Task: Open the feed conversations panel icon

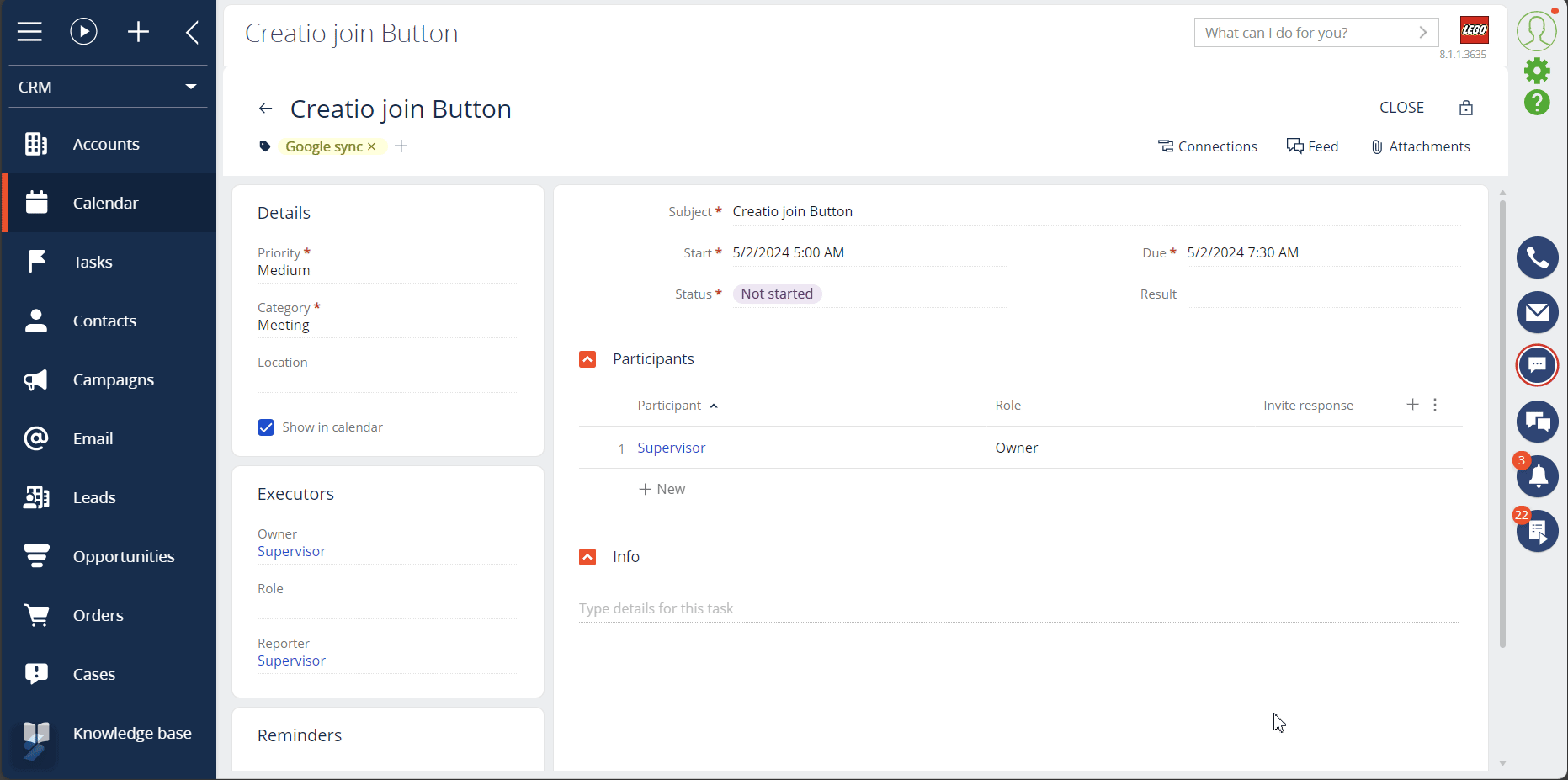Action: [1537, 422]
